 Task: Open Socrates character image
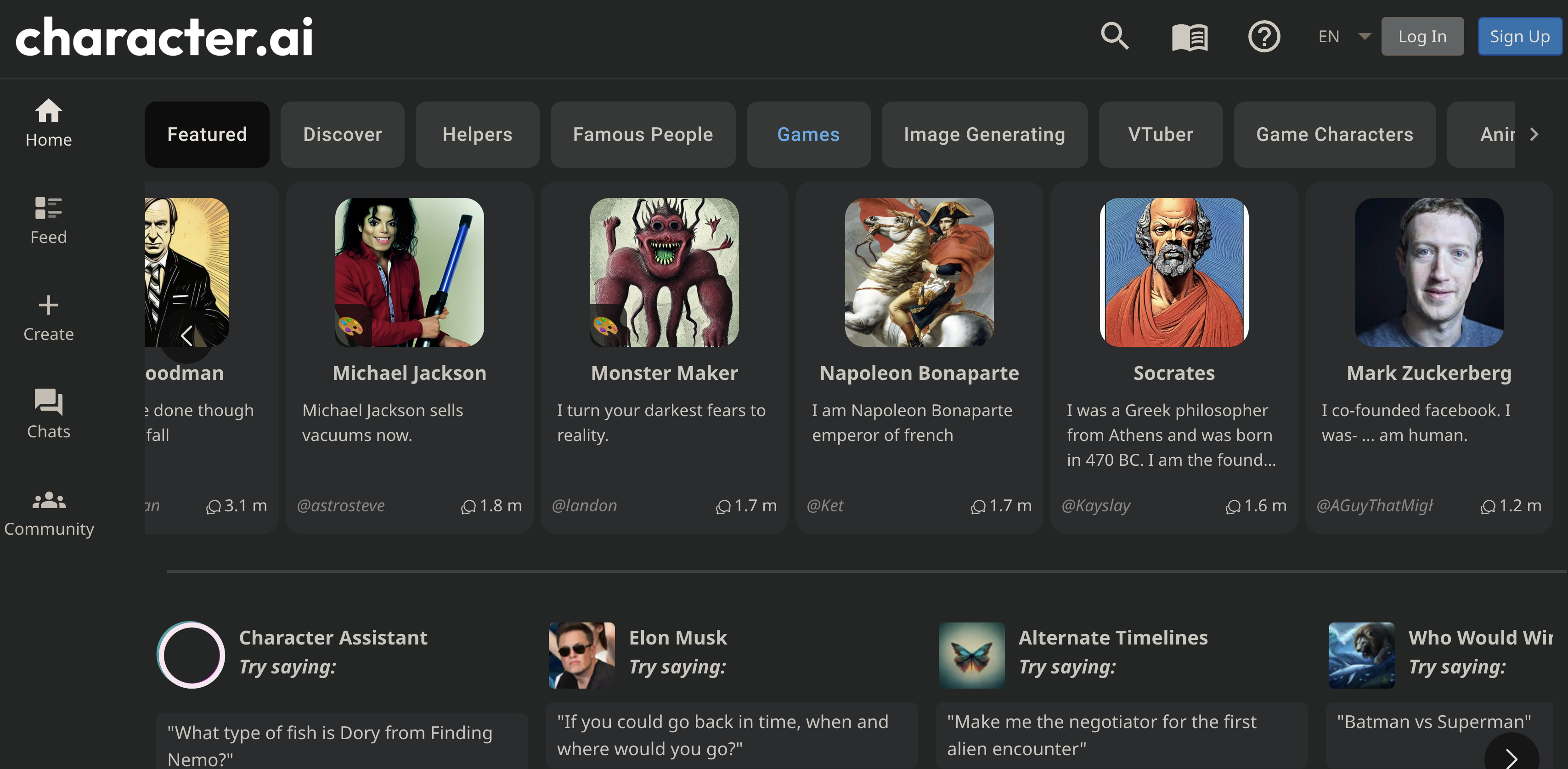(x=1174, y=272)
